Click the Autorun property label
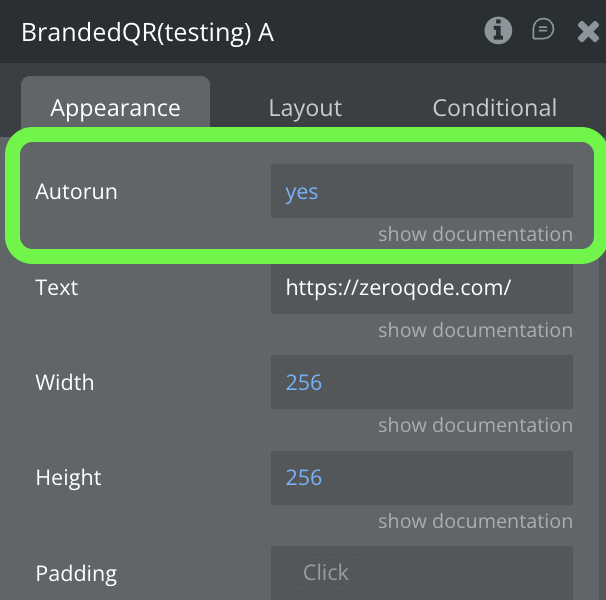 pos(76,191)
